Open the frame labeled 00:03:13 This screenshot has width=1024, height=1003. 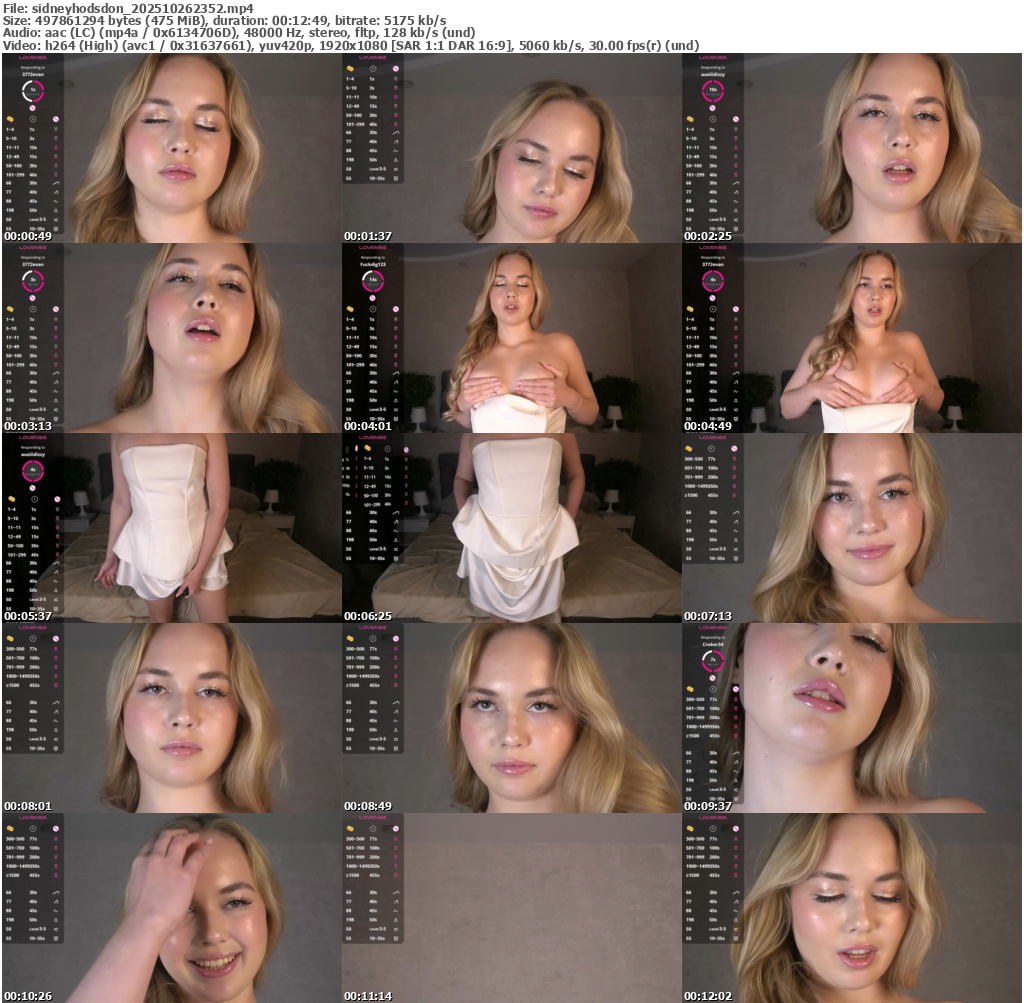(171, 338)
